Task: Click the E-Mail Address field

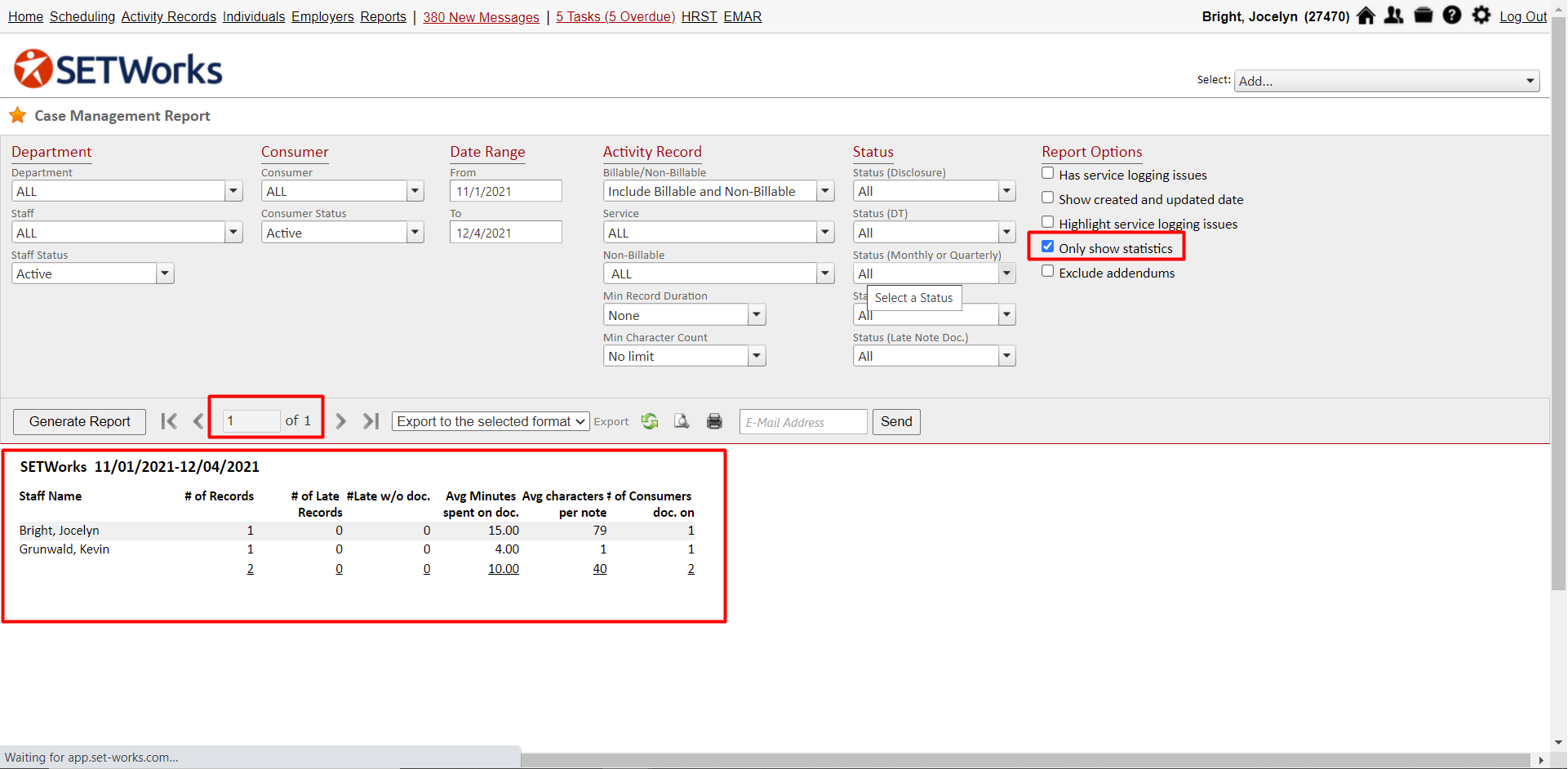Action: [x=803, y=422]
